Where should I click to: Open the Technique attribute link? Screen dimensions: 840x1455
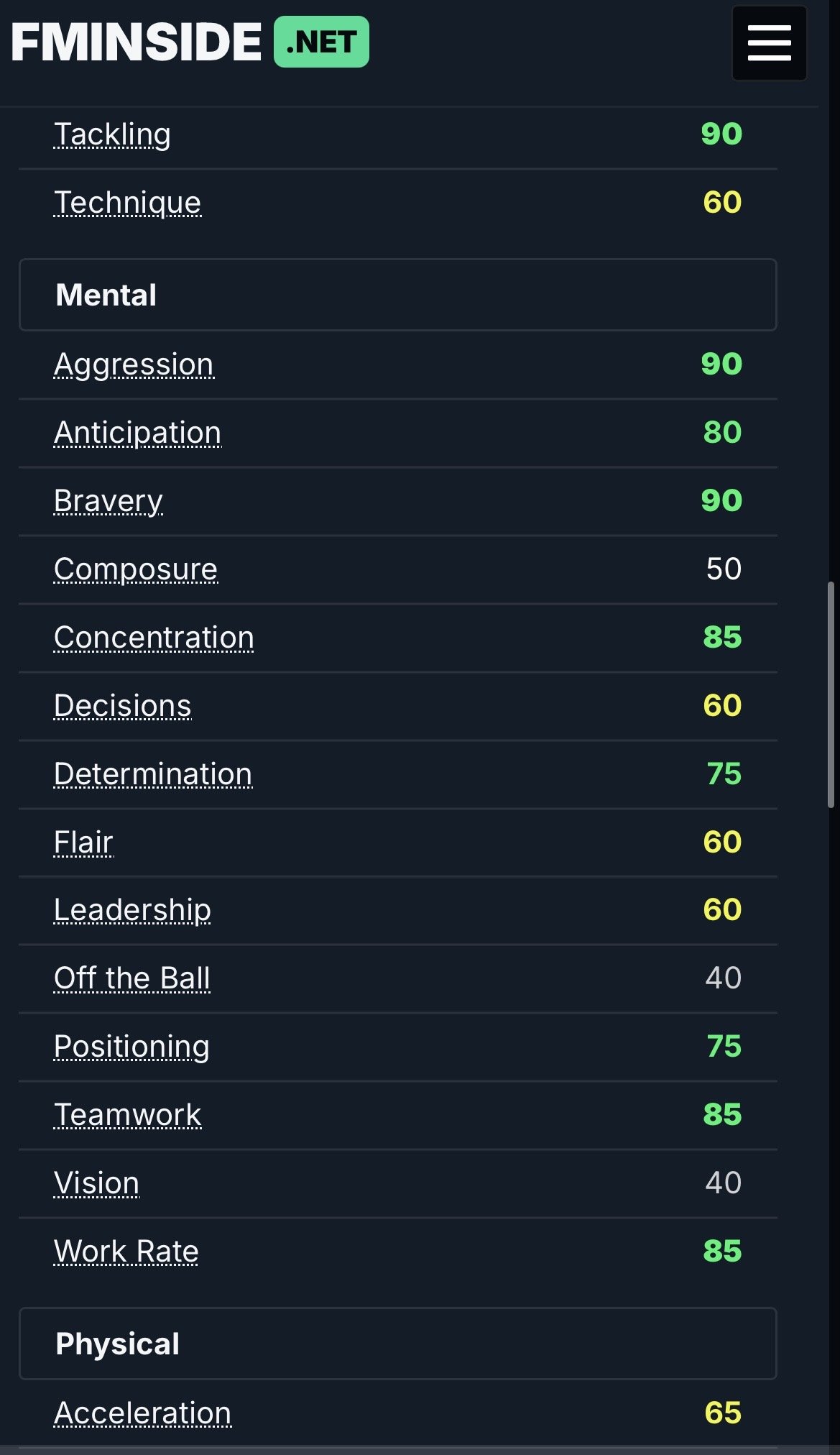[127, 203]
